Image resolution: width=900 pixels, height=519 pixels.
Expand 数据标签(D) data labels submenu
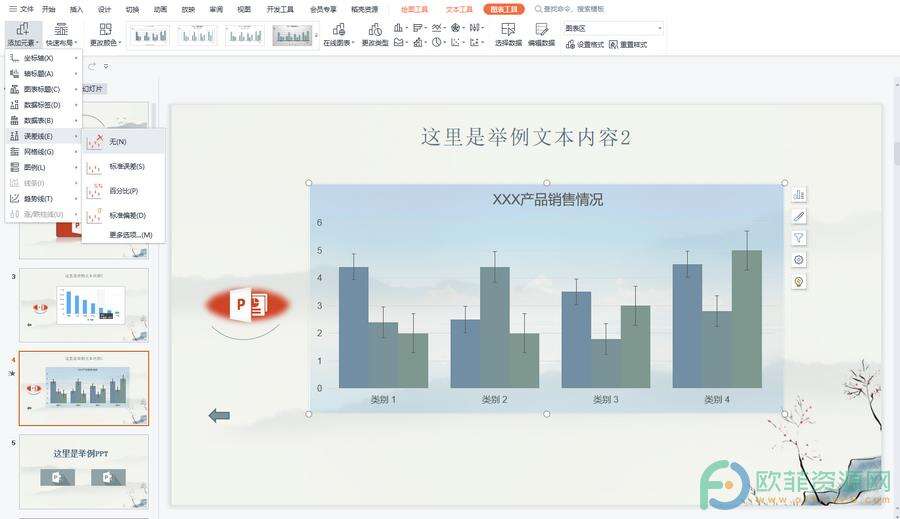[44, 105]
